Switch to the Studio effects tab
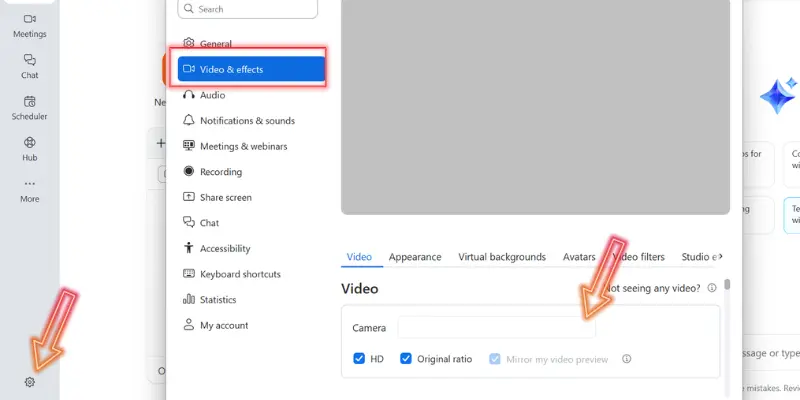This screenshot has height=400, width=800. pos(698,257)
